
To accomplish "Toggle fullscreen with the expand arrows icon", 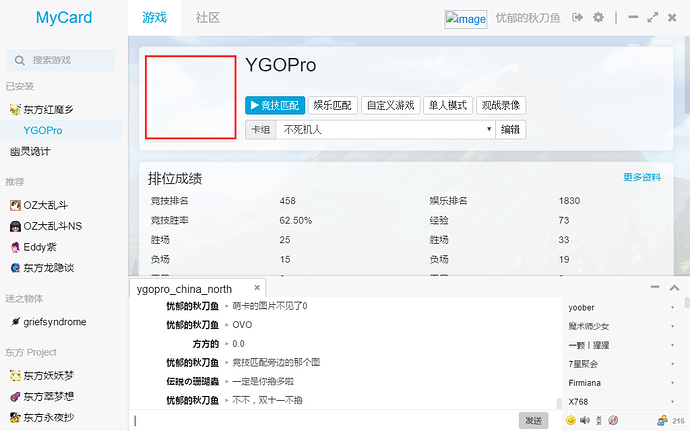I will [x=653, y=18].
